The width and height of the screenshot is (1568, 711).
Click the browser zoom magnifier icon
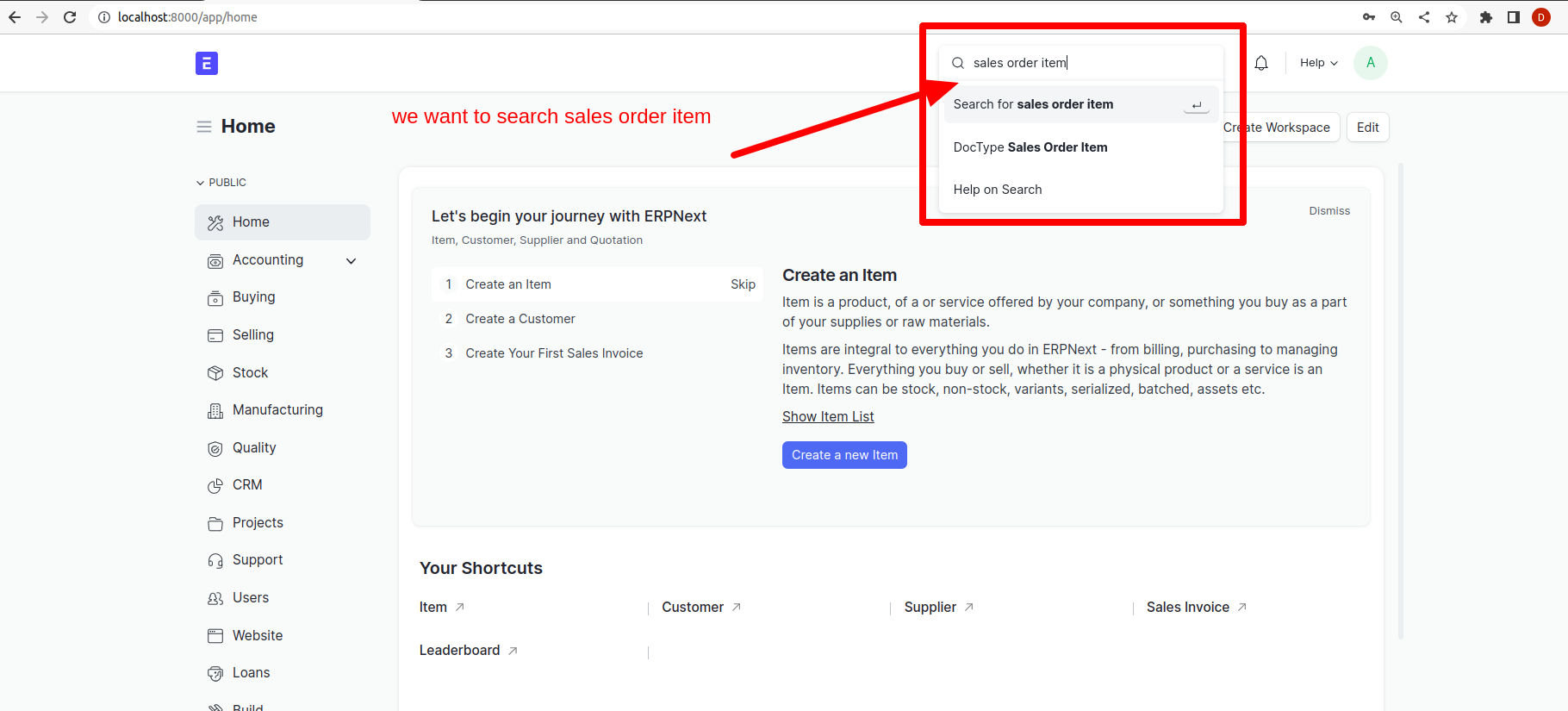1397,17
